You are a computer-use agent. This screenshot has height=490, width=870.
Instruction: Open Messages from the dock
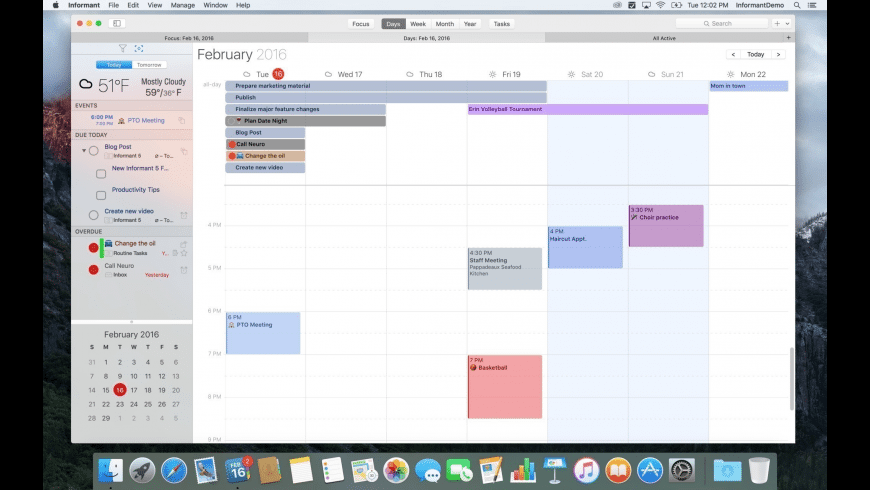(428, 470)
